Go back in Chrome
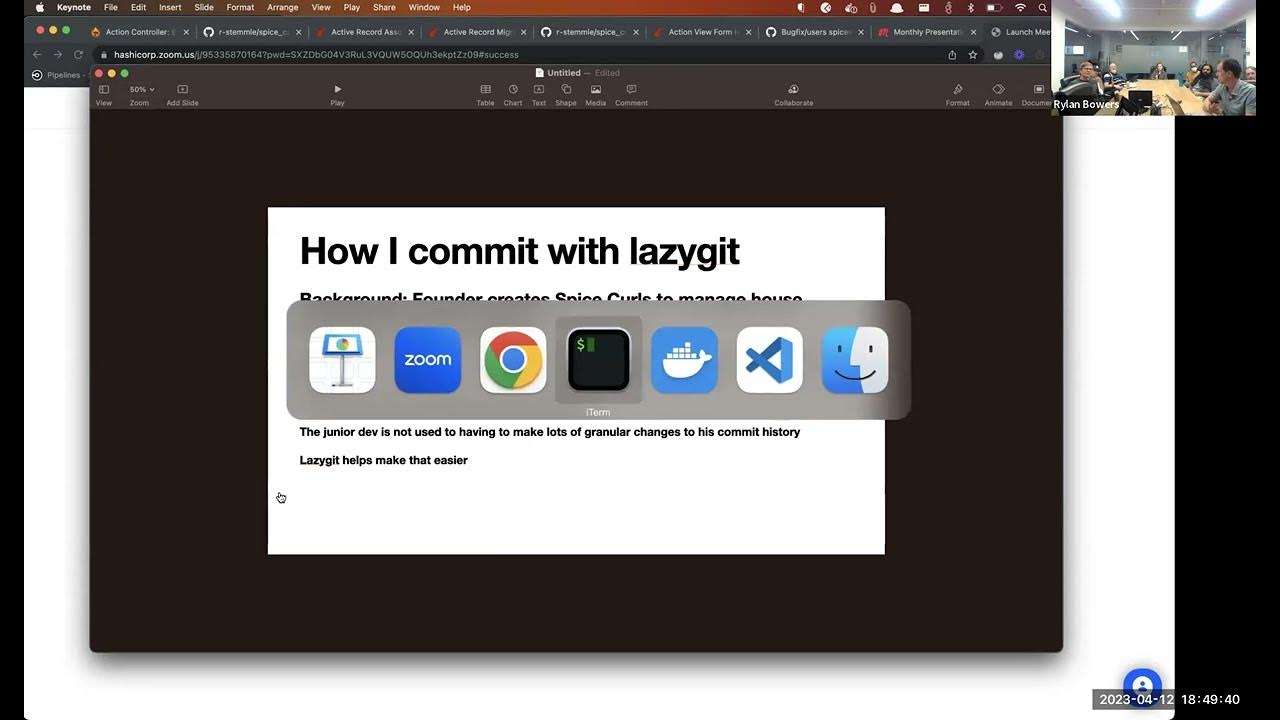Image resolution: width=1280 pixels, height=720 pixels. coord(37,55)
